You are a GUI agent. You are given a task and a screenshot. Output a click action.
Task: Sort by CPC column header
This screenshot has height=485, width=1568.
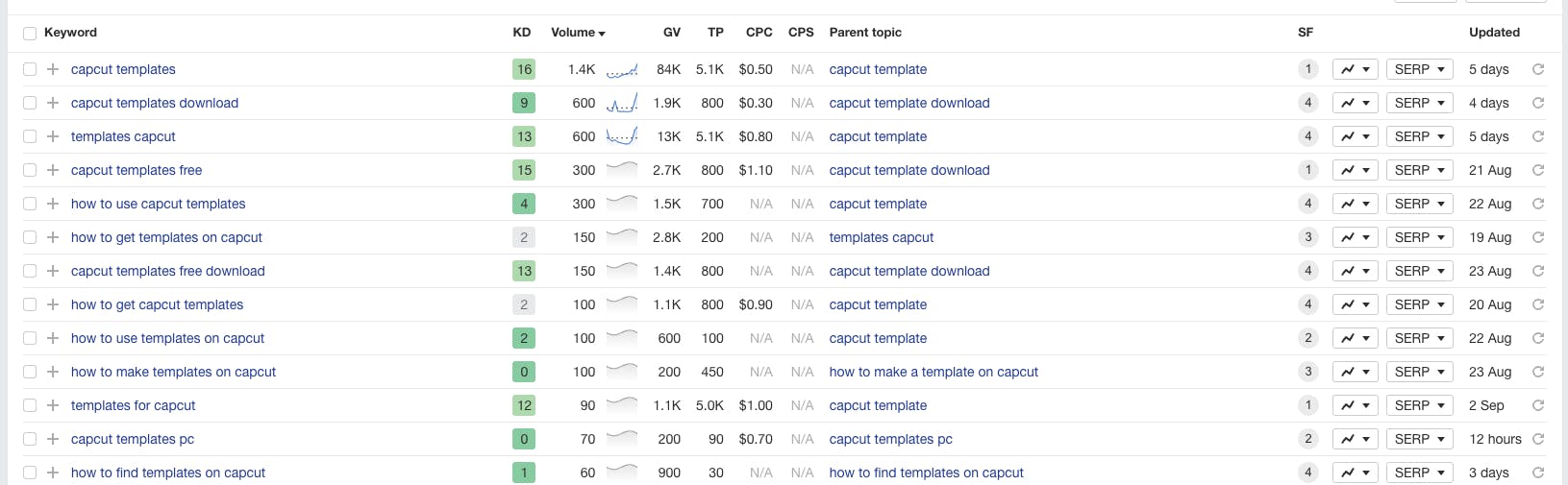pos(759,33)
